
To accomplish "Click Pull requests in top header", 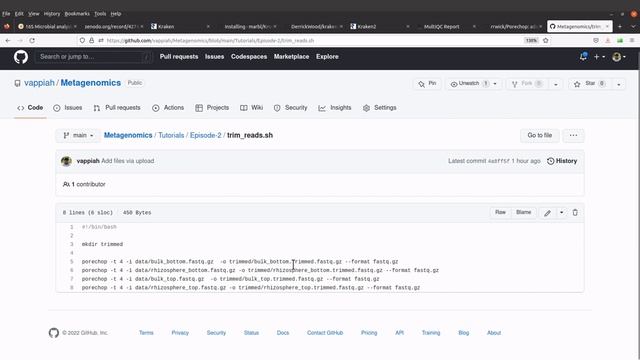I will [179, 57].
